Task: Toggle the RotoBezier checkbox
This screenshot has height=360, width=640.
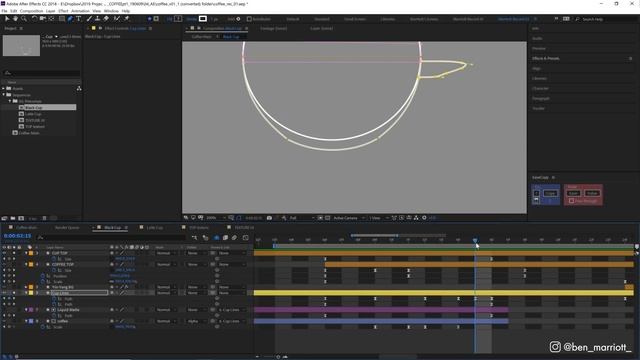Action: click(x=249, y=19)
